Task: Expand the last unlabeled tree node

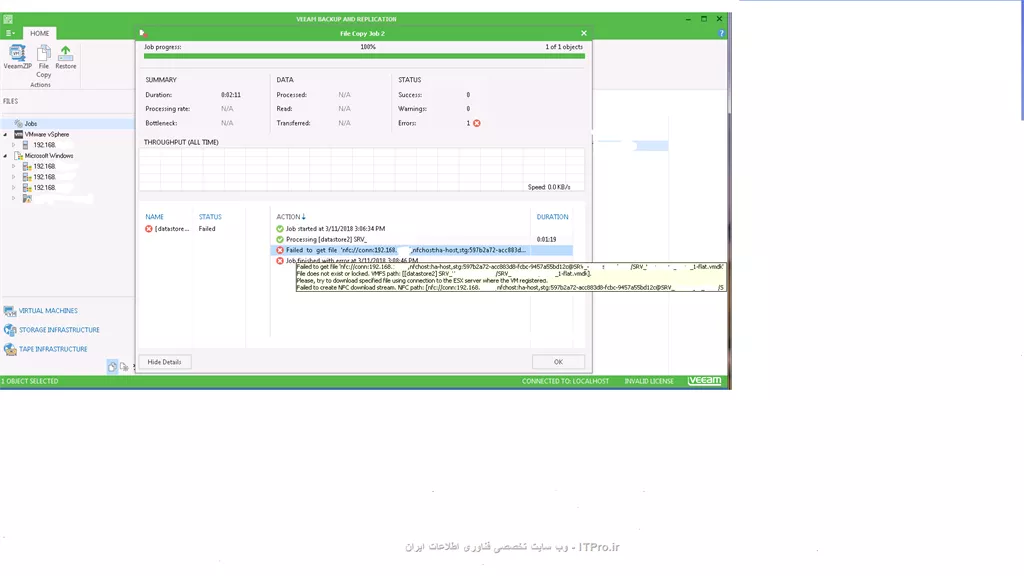Action: 13,198
